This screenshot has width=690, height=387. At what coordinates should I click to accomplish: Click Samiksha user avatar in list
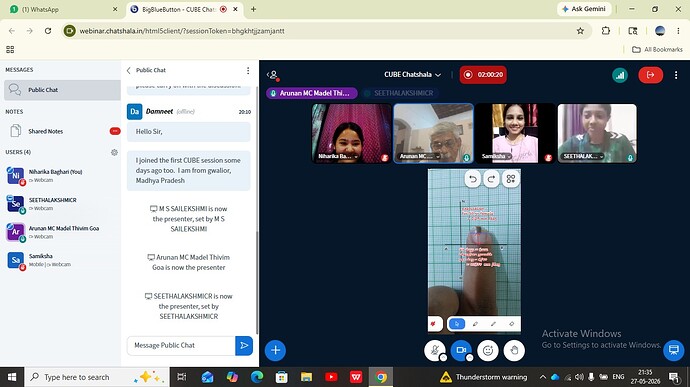click(x=15, y=260)
